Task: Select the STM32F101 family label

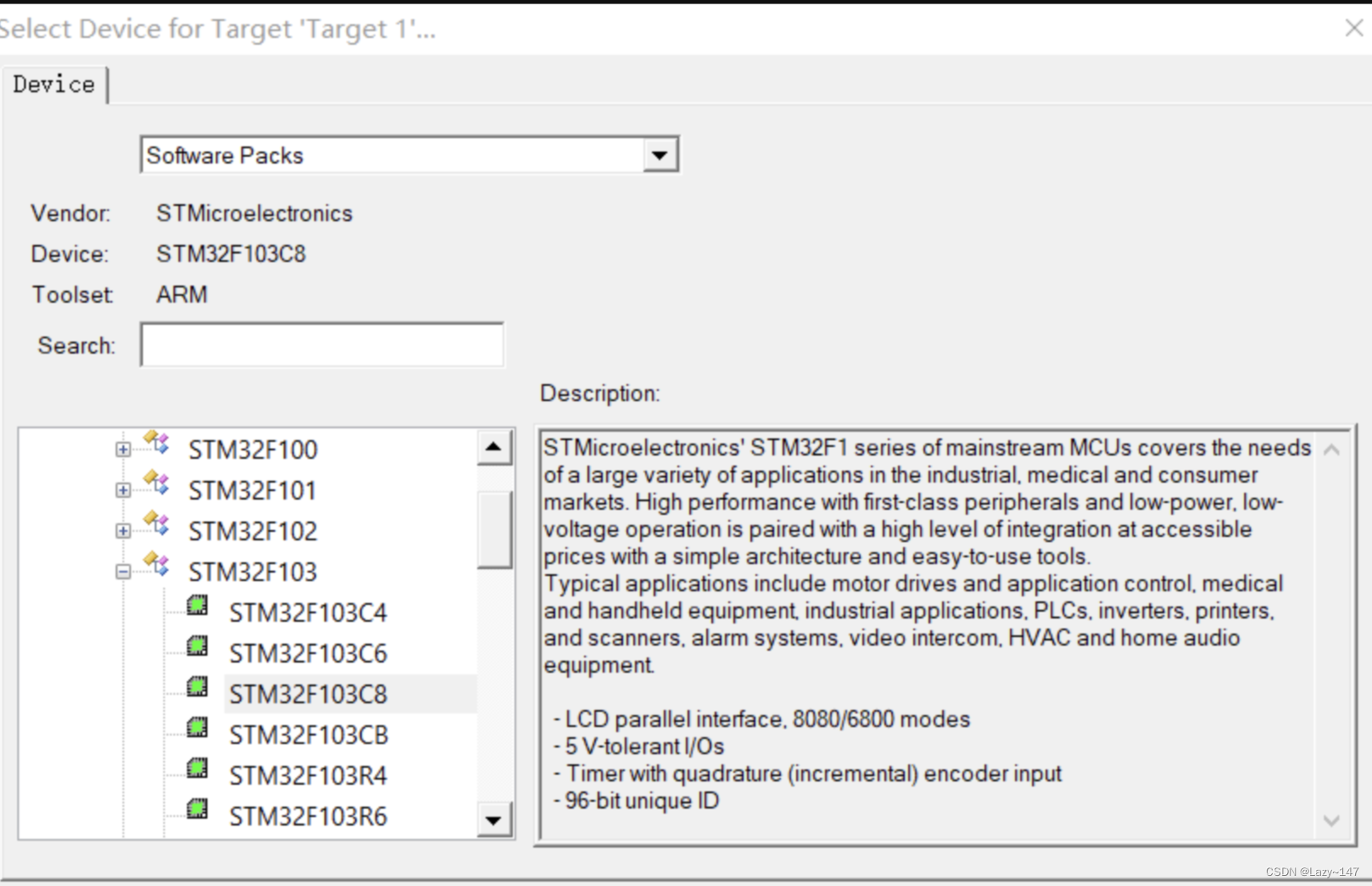Action: click(x=252, y=491)
